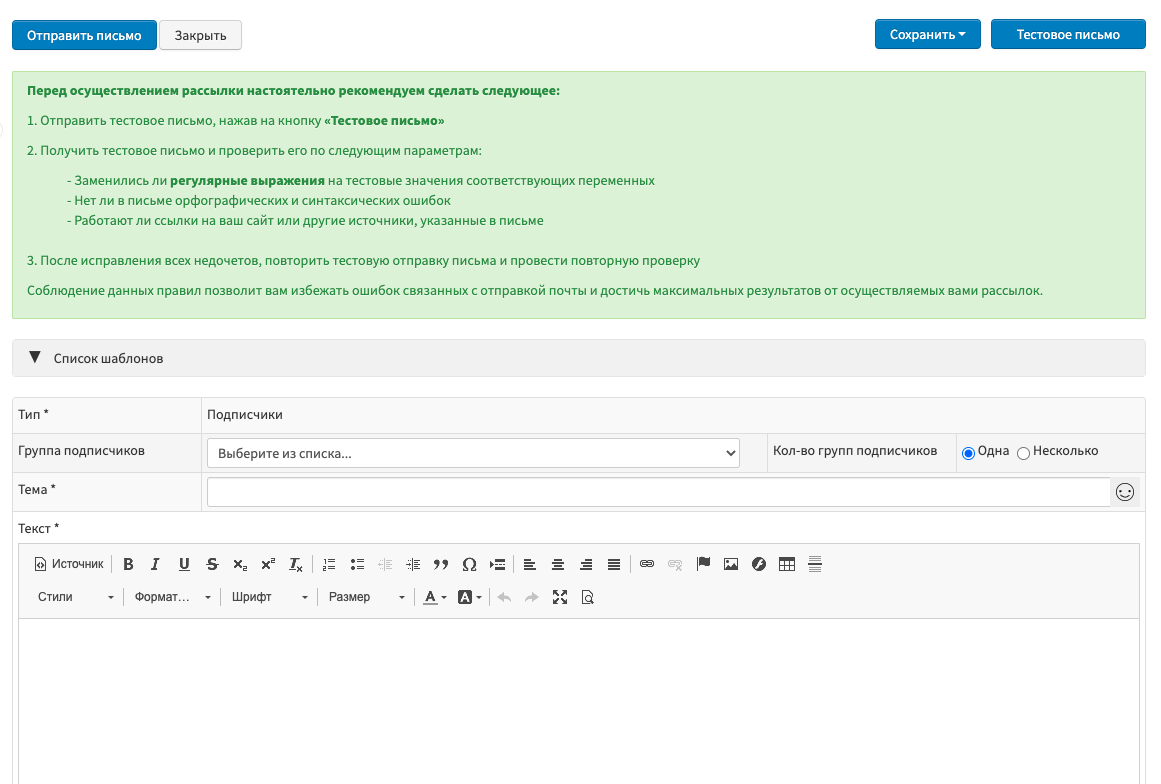Image resolution: width=1161 pixels, height=784 pixels.
Task: Insert a table in the editor
Action: coord(787,564)
